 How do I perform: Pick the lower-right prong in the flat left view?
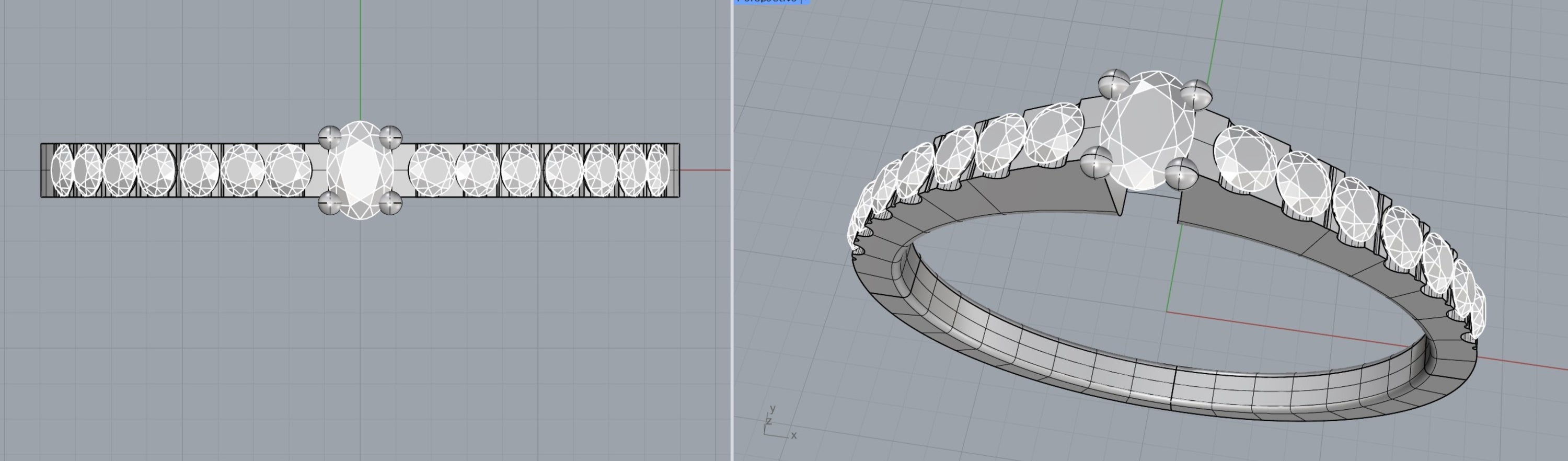click(x=390, y=202)
